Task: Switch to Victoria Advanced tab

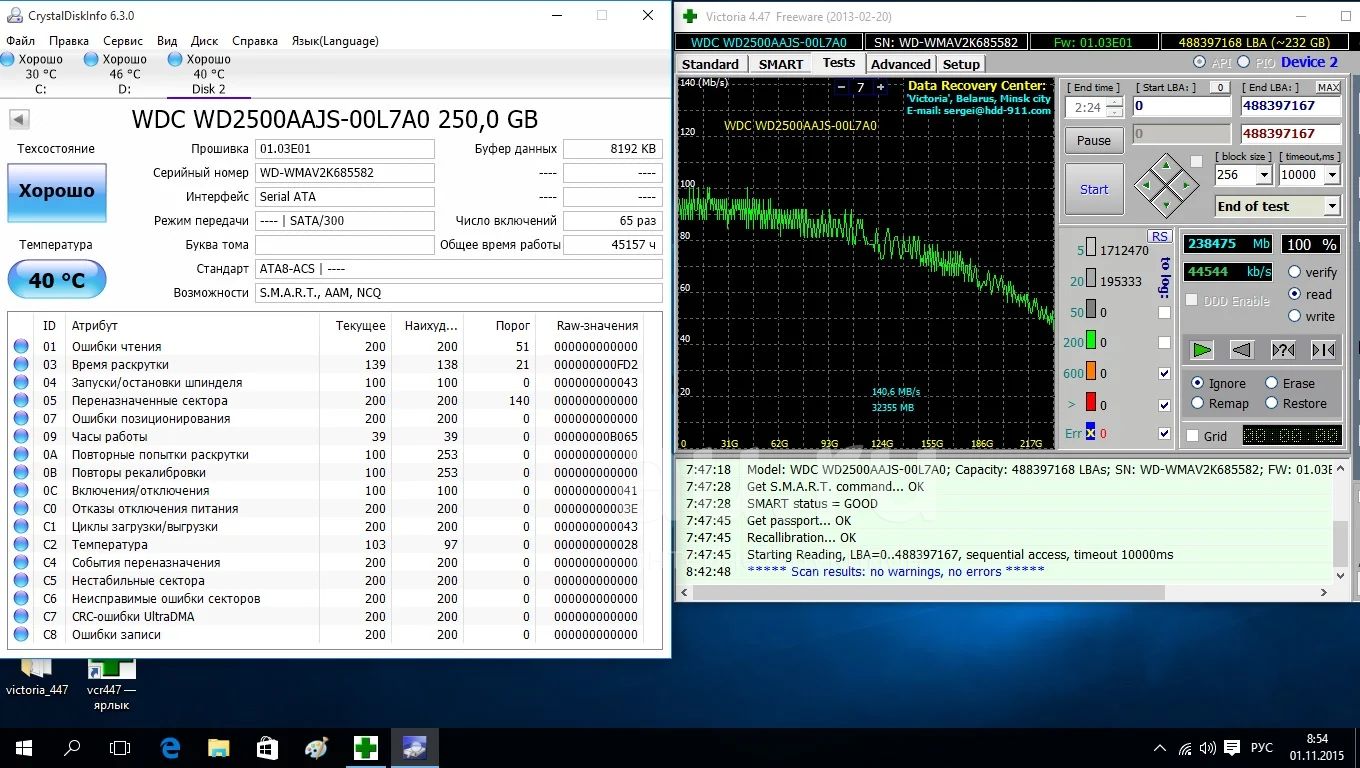Action: [x=901, y=64]
